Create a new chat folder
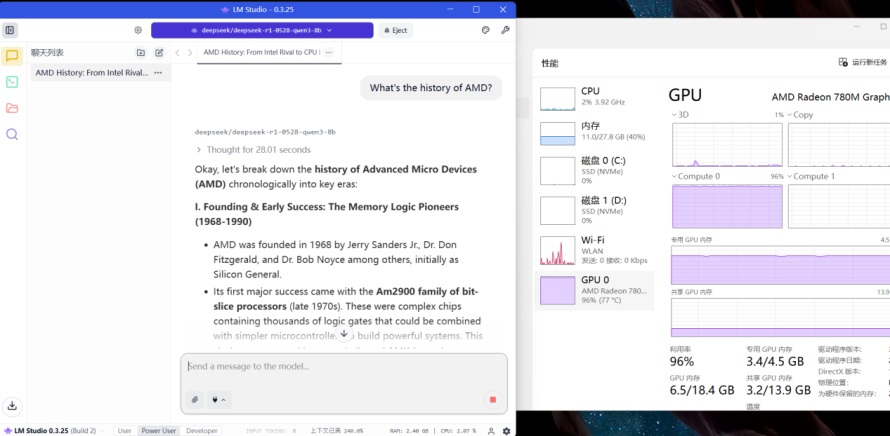Image resolution: width=890 pixels, height=436 pixels. (141, 52)
